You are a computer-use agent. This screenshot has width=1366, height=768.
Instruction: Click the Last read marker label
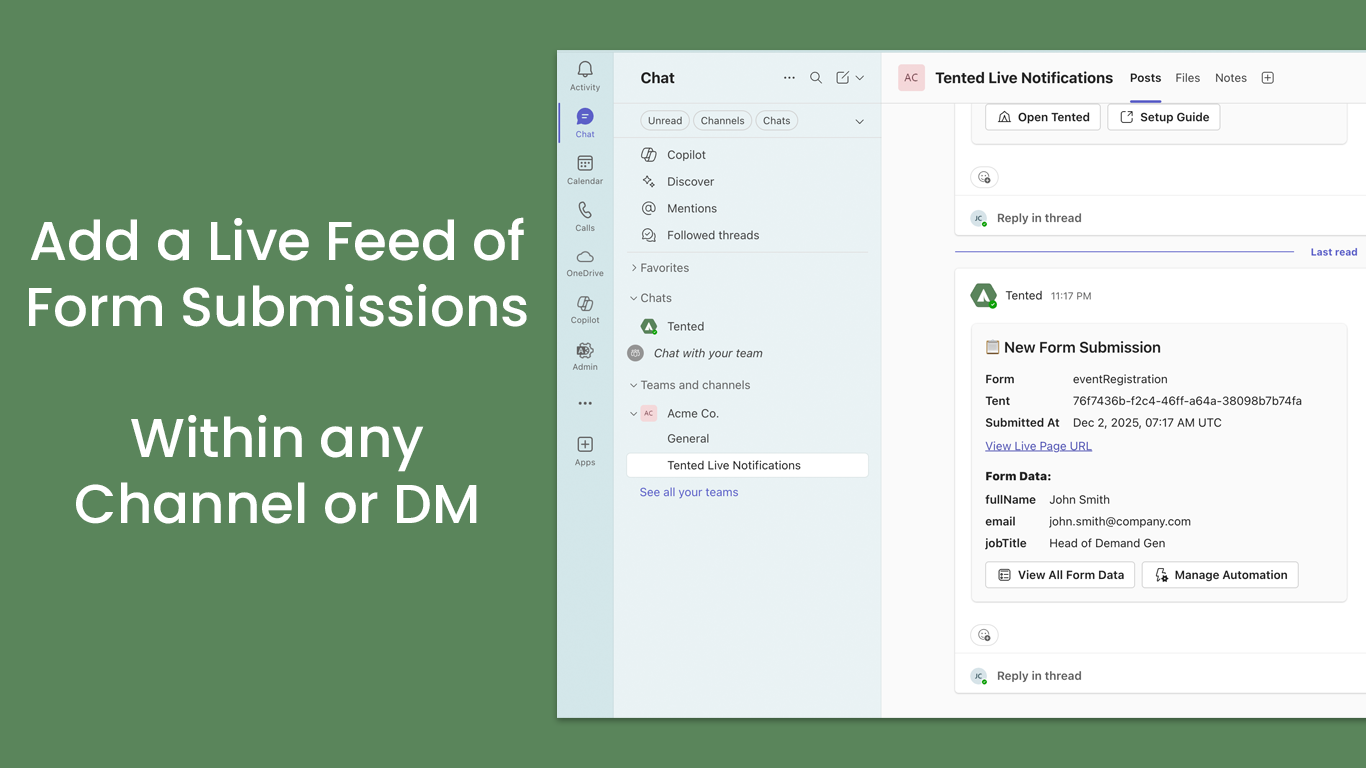tap(1334, 252)
